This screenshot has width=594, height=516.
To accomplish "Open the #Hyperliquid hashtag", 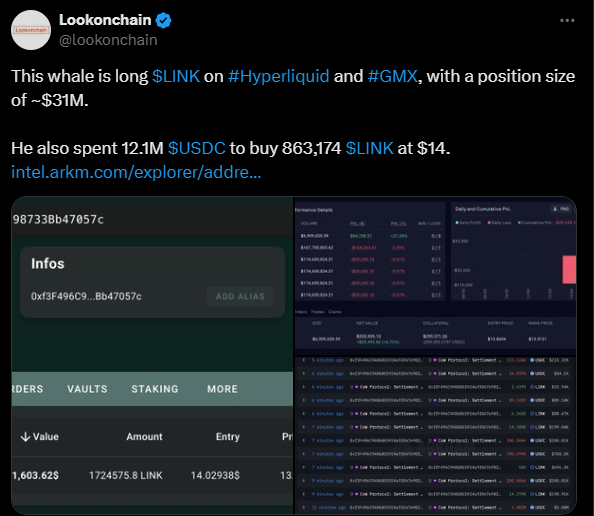I will coord(278,76).
